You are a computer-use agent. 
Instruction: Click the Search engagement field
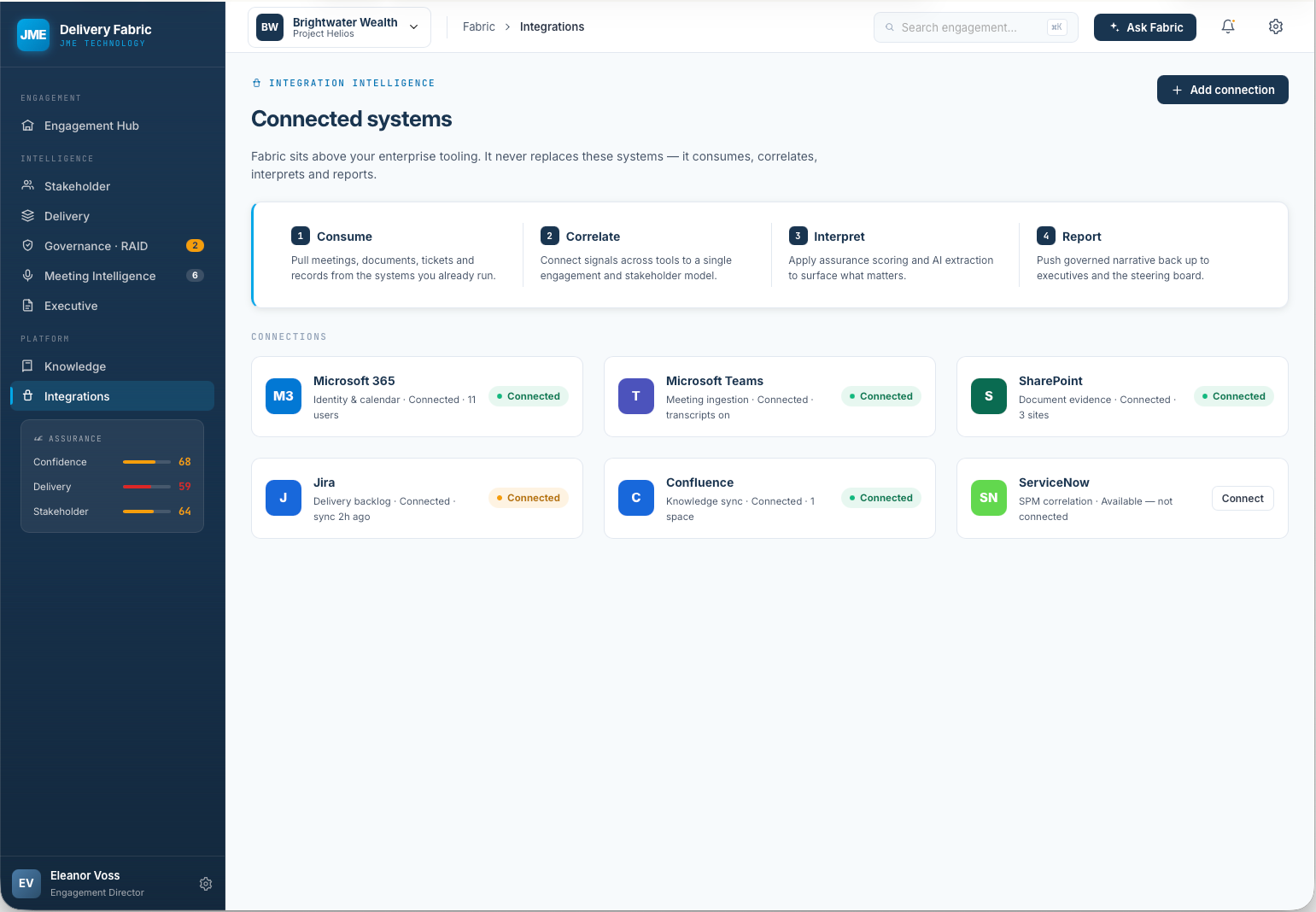pos(976,27)
